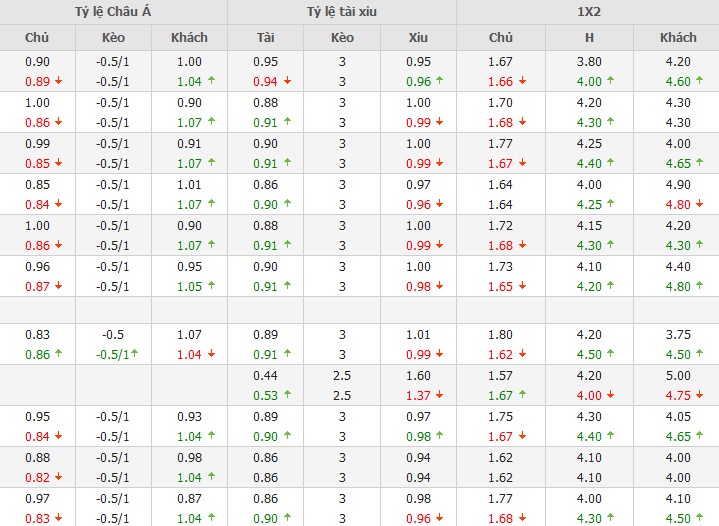Click the green up arrow next to 0.53
Viewport: 719px width, 526px height.
point(285,395)
